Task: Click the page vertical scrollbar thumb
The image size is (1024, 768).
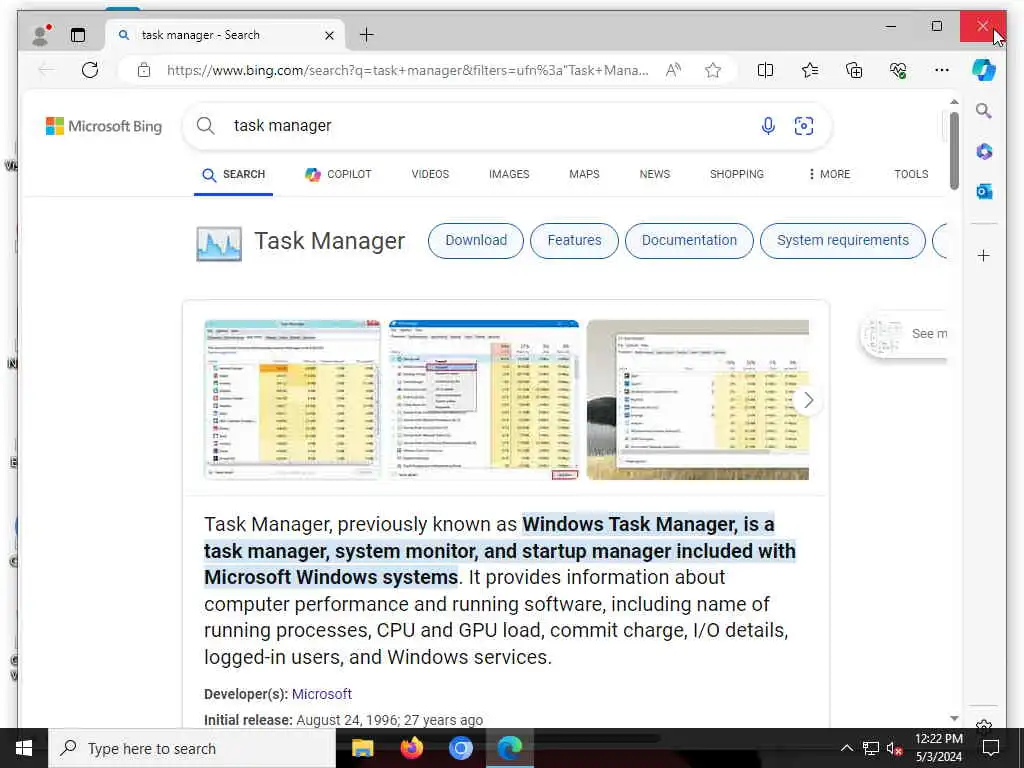Action: (954, 151)
